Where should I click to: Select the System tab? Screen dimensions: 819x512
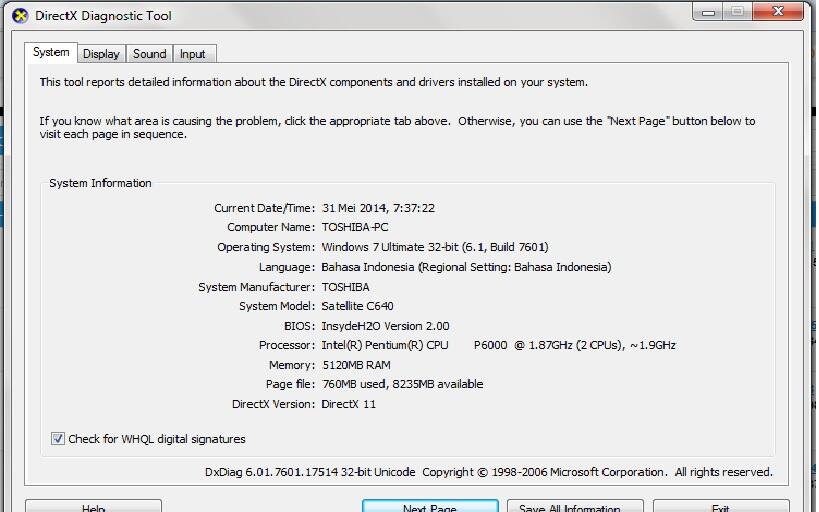point(51,52)
